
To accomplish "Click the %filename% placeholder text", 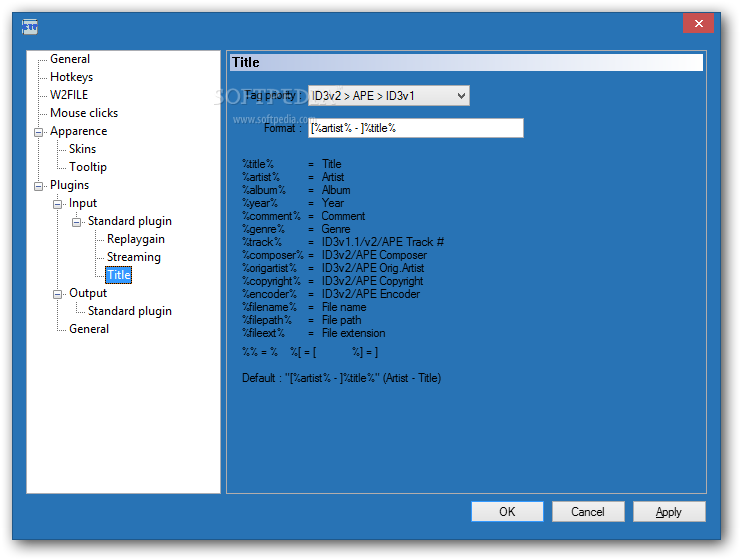I will point(270,307).
